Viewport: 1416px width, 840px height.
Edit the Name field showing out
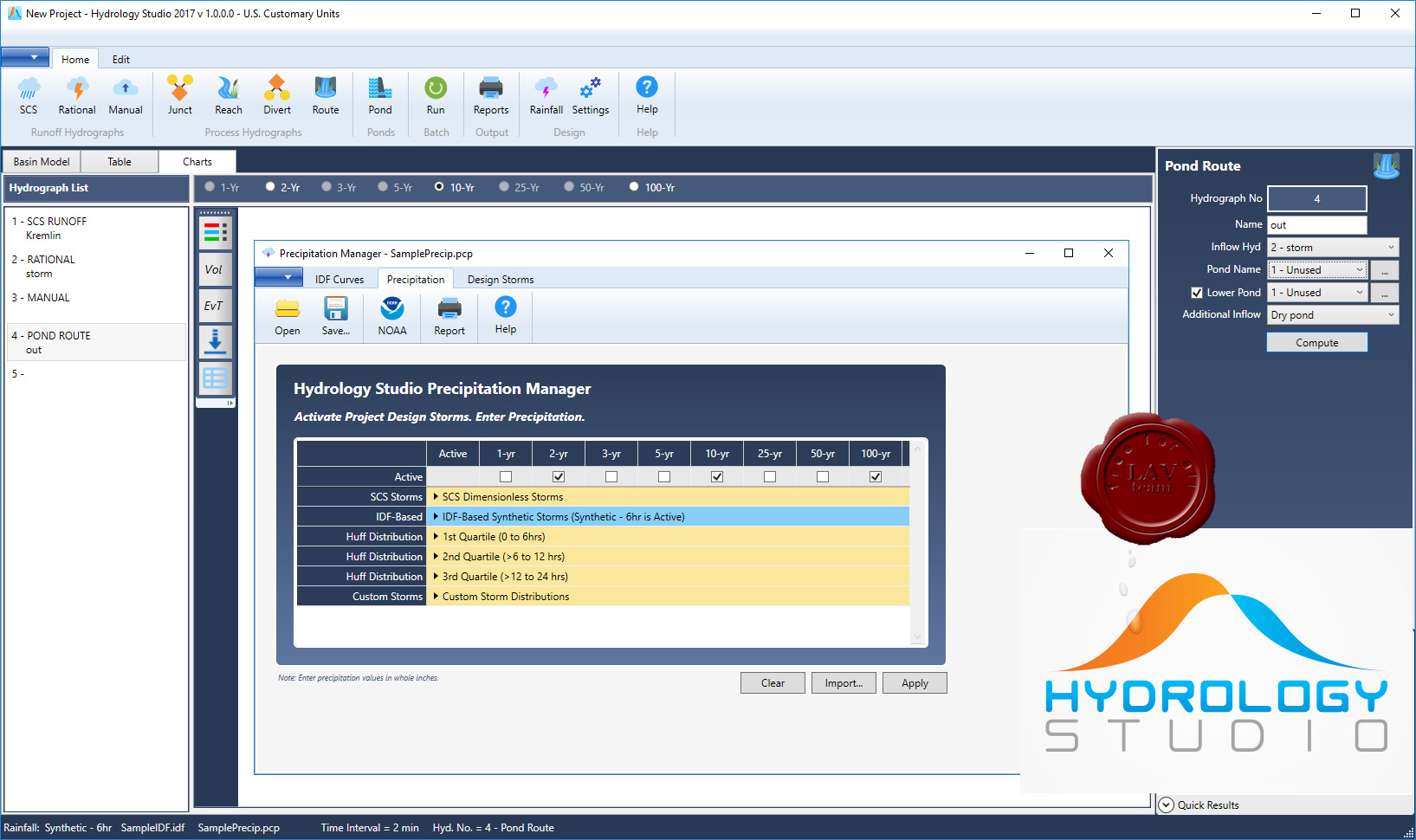pyautogui.click(x=1317, y=225)
